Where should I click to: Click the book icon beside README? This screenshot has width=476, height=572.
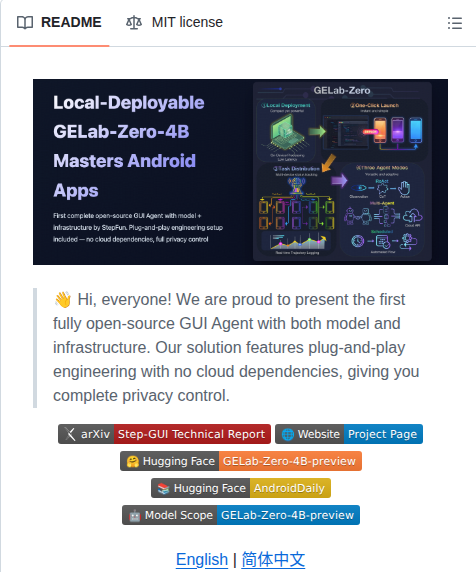coord(25,23)
